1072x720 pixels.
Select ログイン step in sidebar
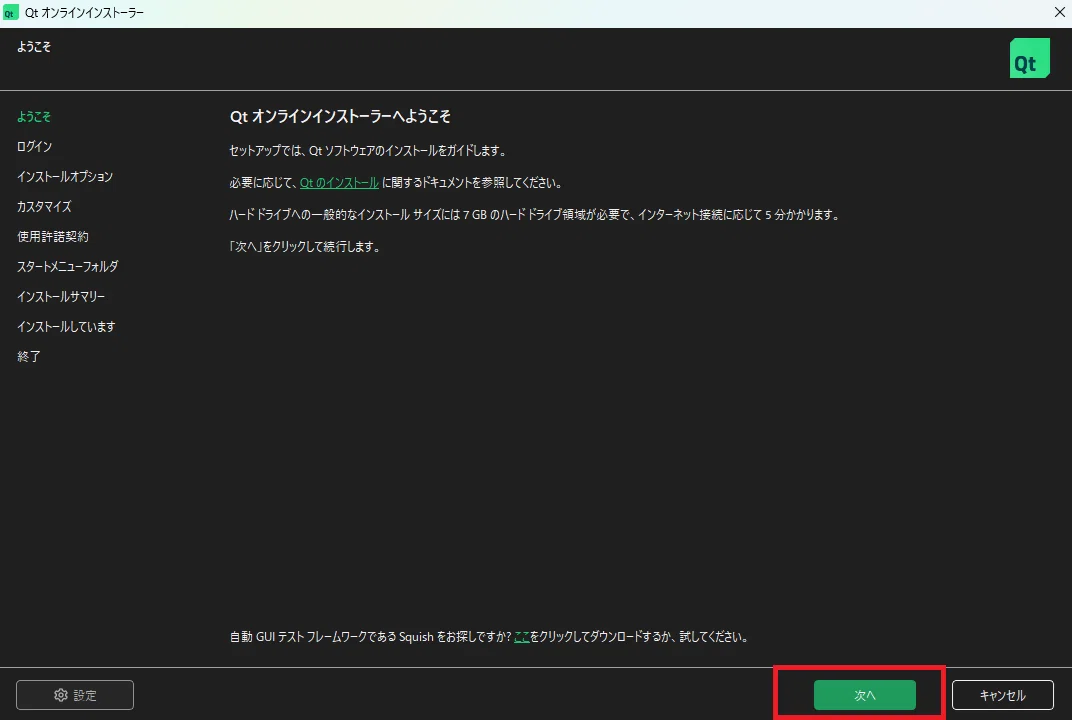(34, 146)
